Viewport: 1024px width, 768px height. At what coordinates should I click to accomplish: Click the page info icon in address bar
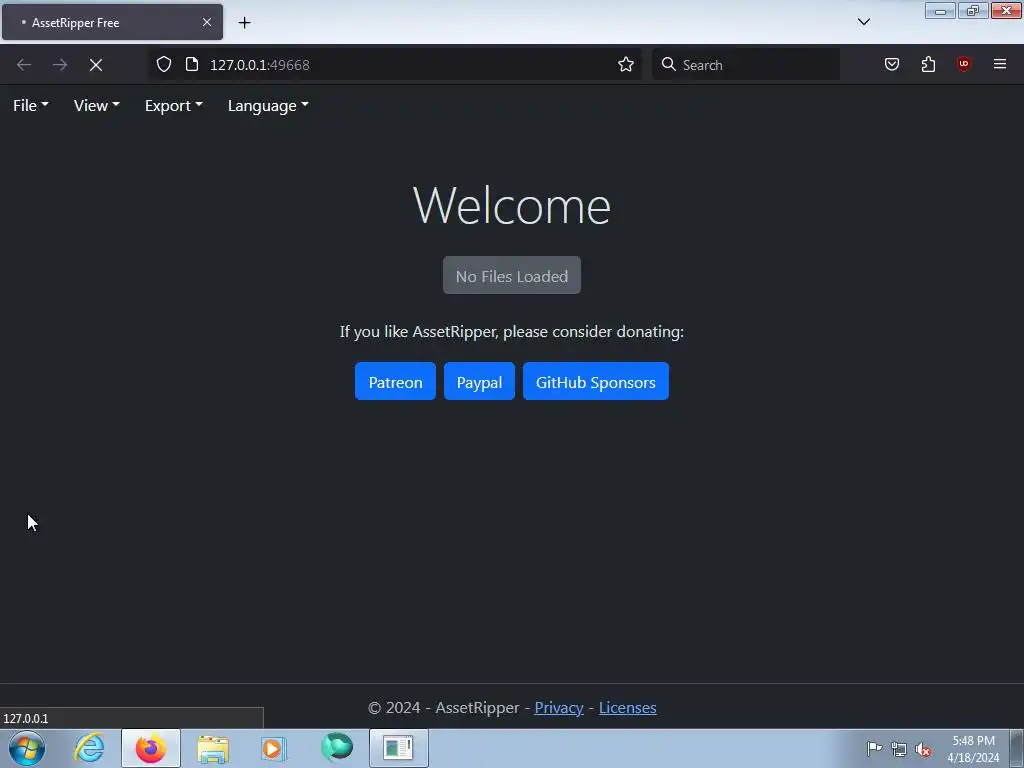click(x=192, y=65)
